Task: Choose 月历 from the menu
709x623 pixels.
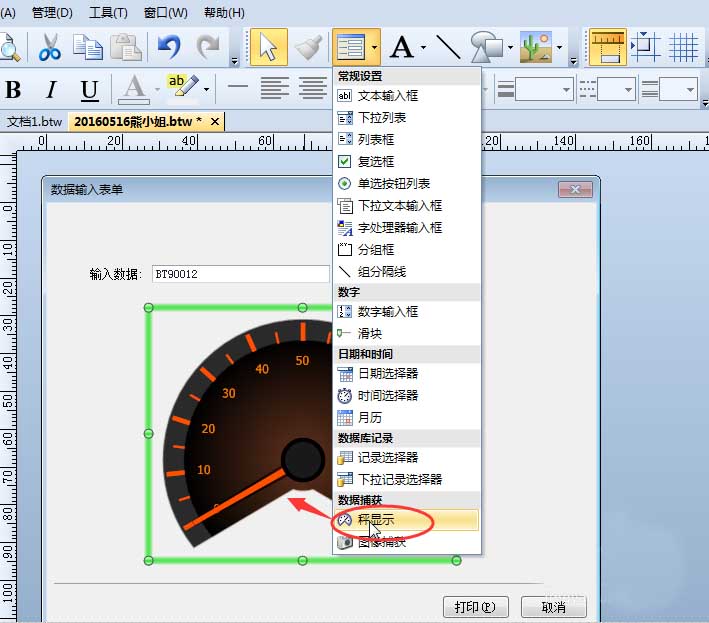Action: click(x=407, y=417)
